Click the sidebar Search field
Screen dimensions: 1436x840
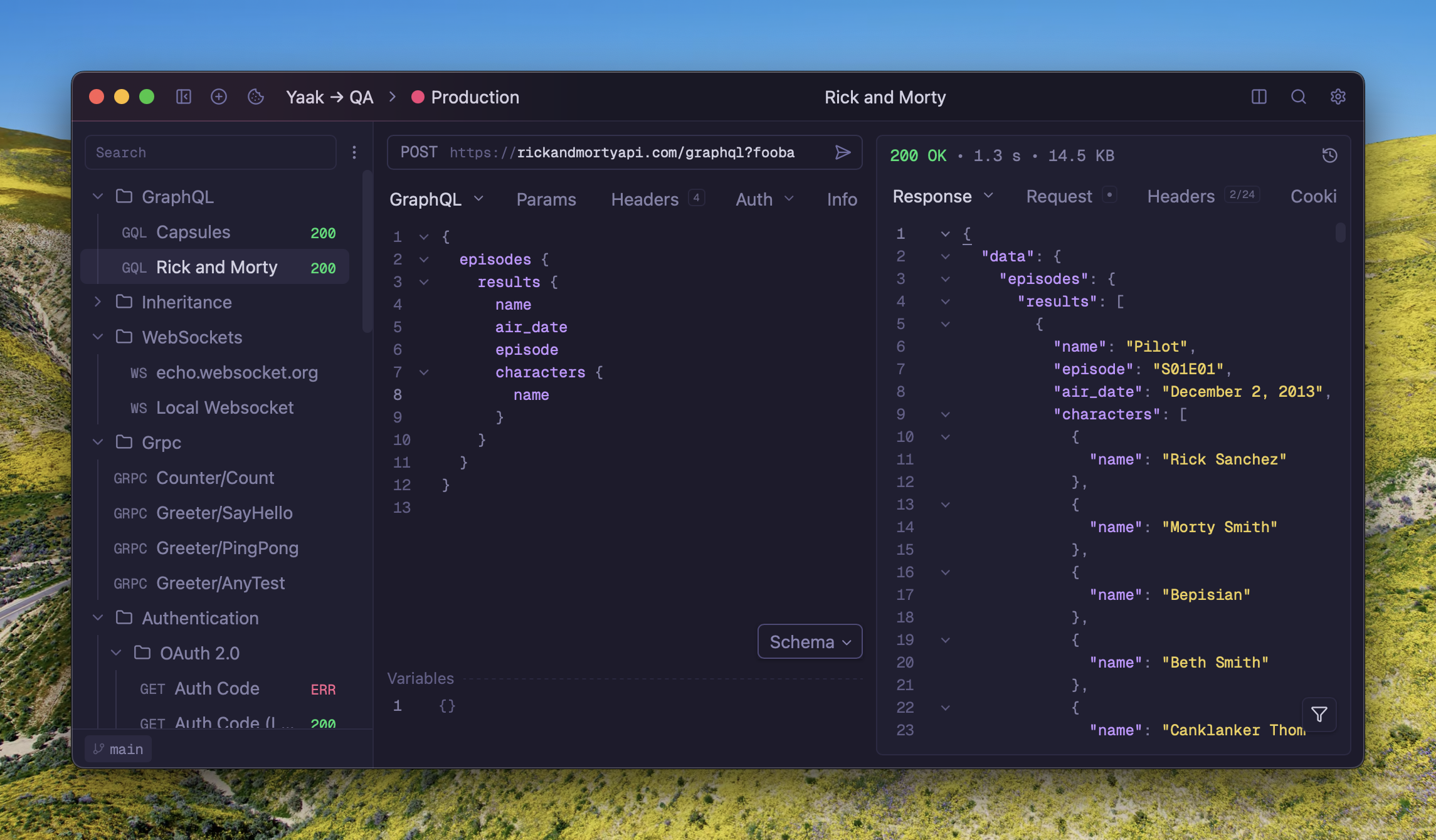click(211, 152)
